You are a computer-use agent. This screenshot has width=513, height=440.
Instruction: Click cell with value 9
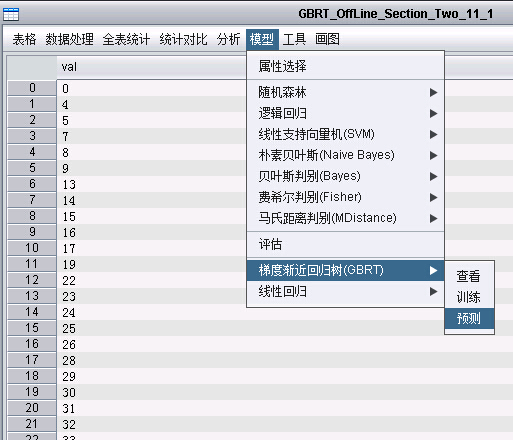coord(152,168)
